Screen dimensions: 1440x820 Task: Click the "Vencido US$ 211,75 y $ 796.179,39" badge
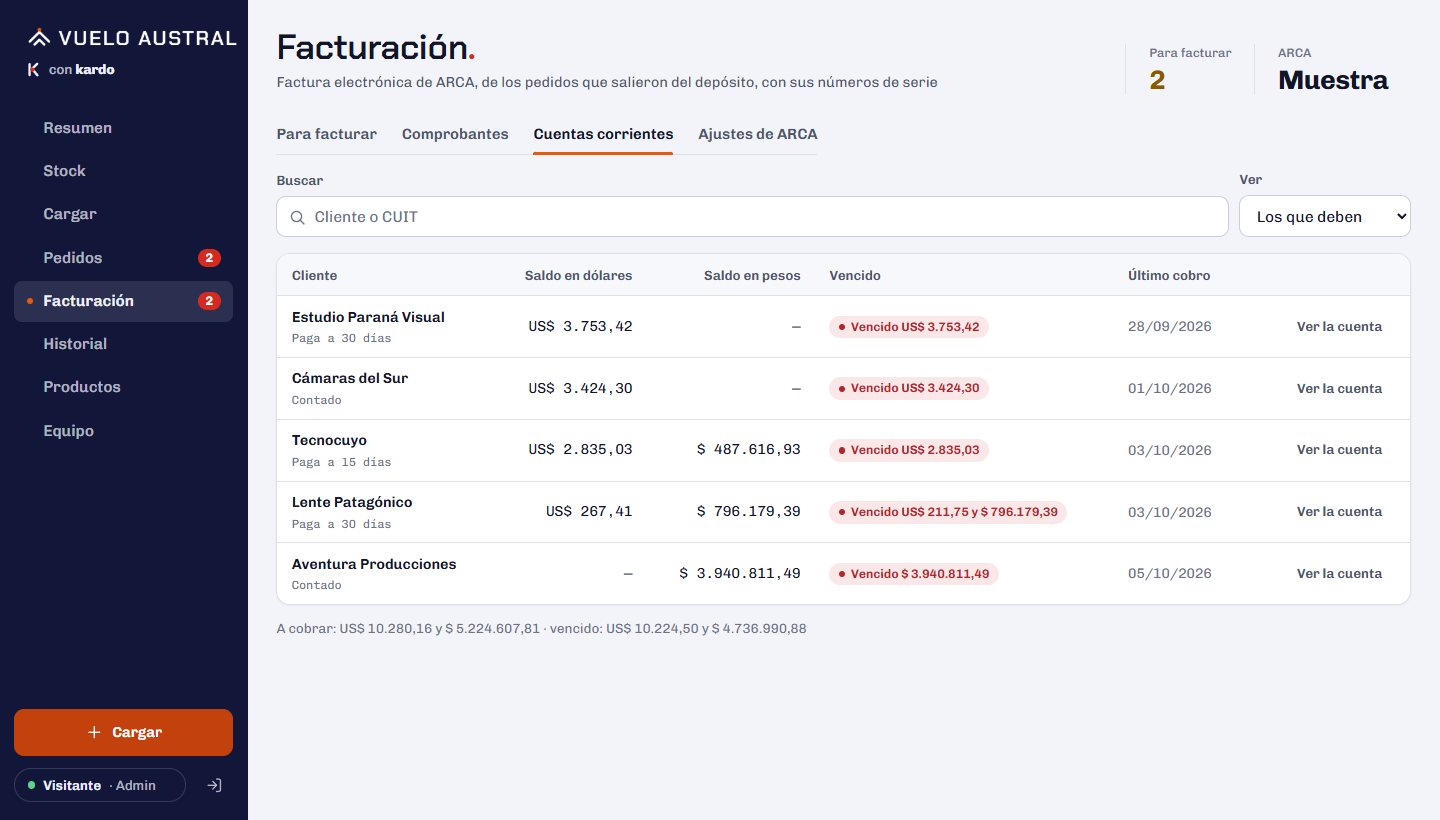click(x=948, y=512)
